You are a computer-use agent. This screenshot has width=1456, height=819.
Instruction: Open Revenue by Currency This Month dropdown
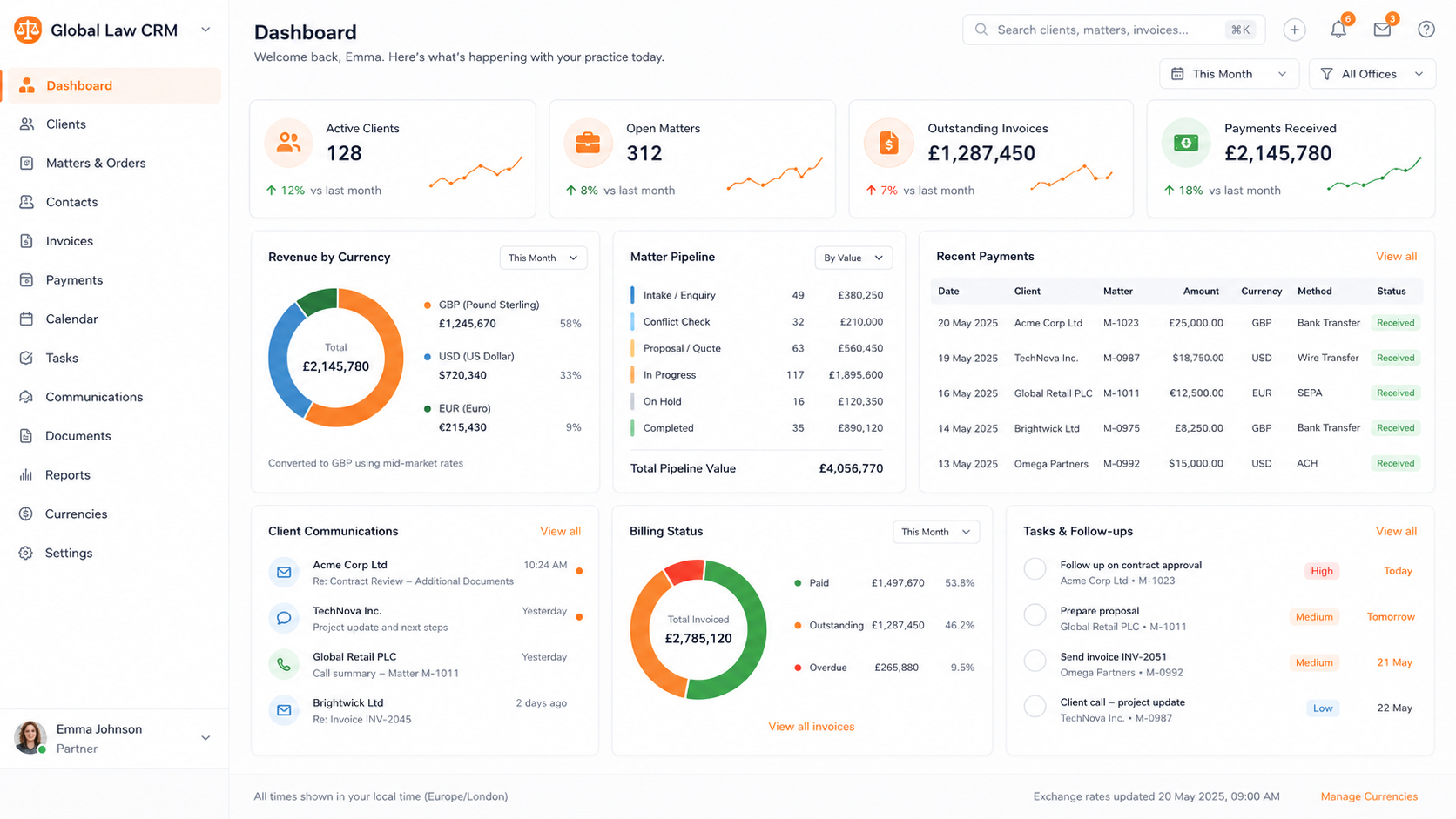point(543,258)
